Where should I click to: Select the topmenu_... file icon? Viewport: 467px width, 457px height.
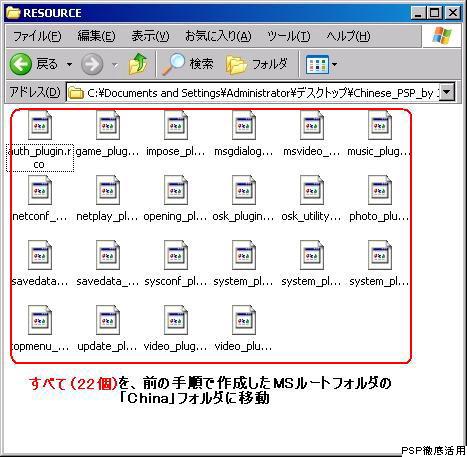40,320
